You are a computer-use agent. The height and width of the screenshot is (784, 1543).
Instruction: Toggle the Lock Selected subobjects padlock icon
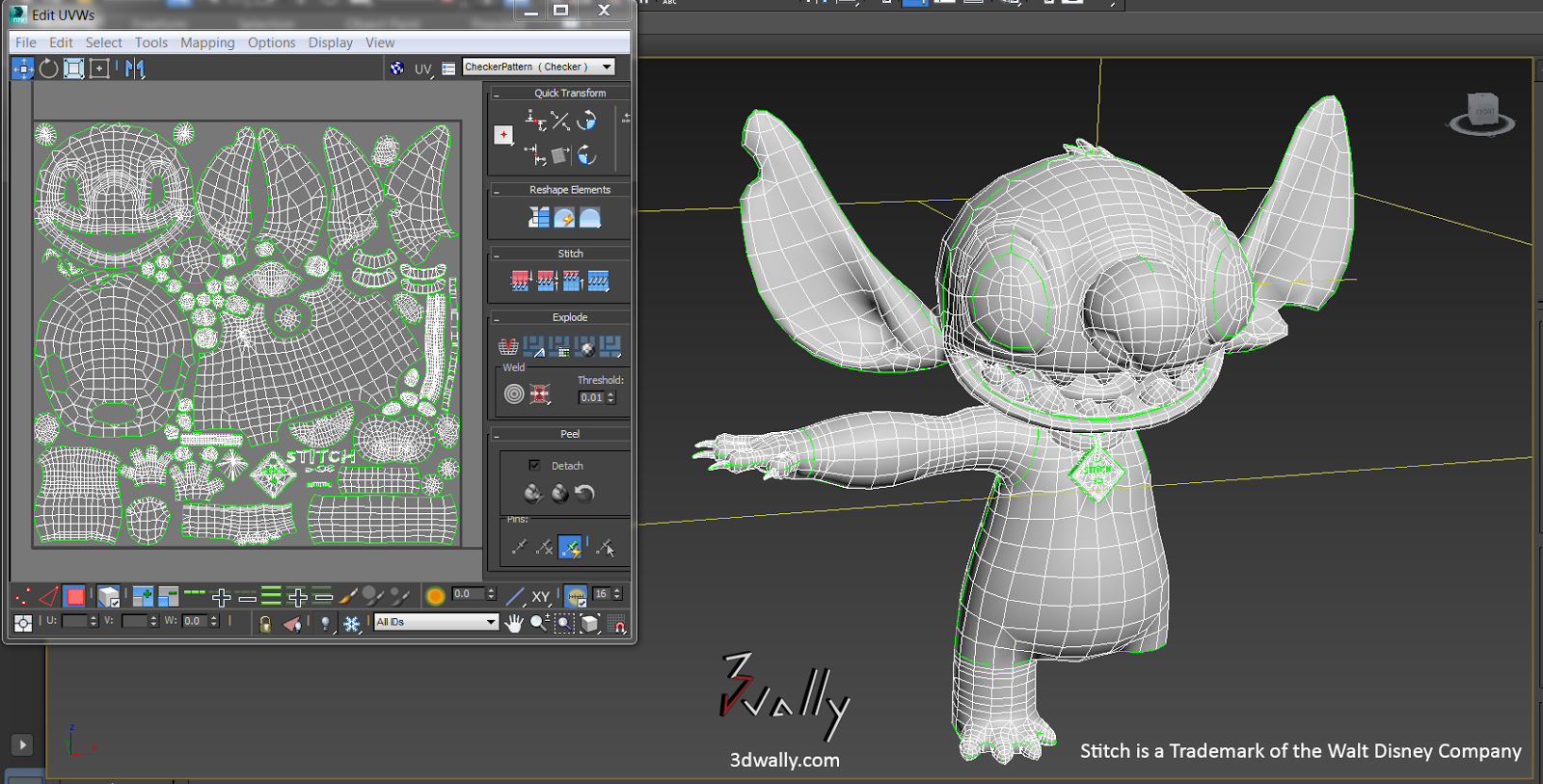[x=265, y=624]
